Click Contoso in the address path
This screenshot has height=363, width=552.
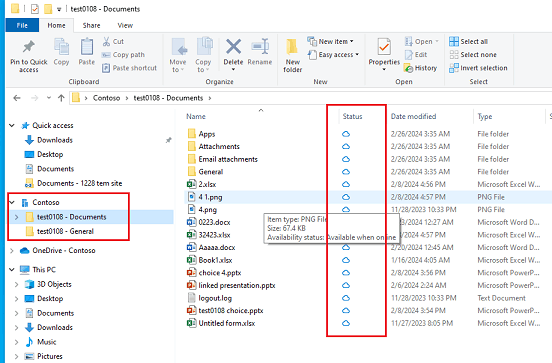point(106,98)
